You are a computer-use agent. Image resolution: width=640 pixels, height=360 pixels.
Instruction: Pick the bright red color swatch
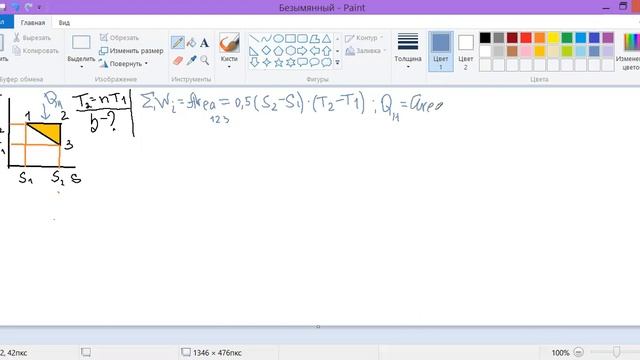coord(526,38)
